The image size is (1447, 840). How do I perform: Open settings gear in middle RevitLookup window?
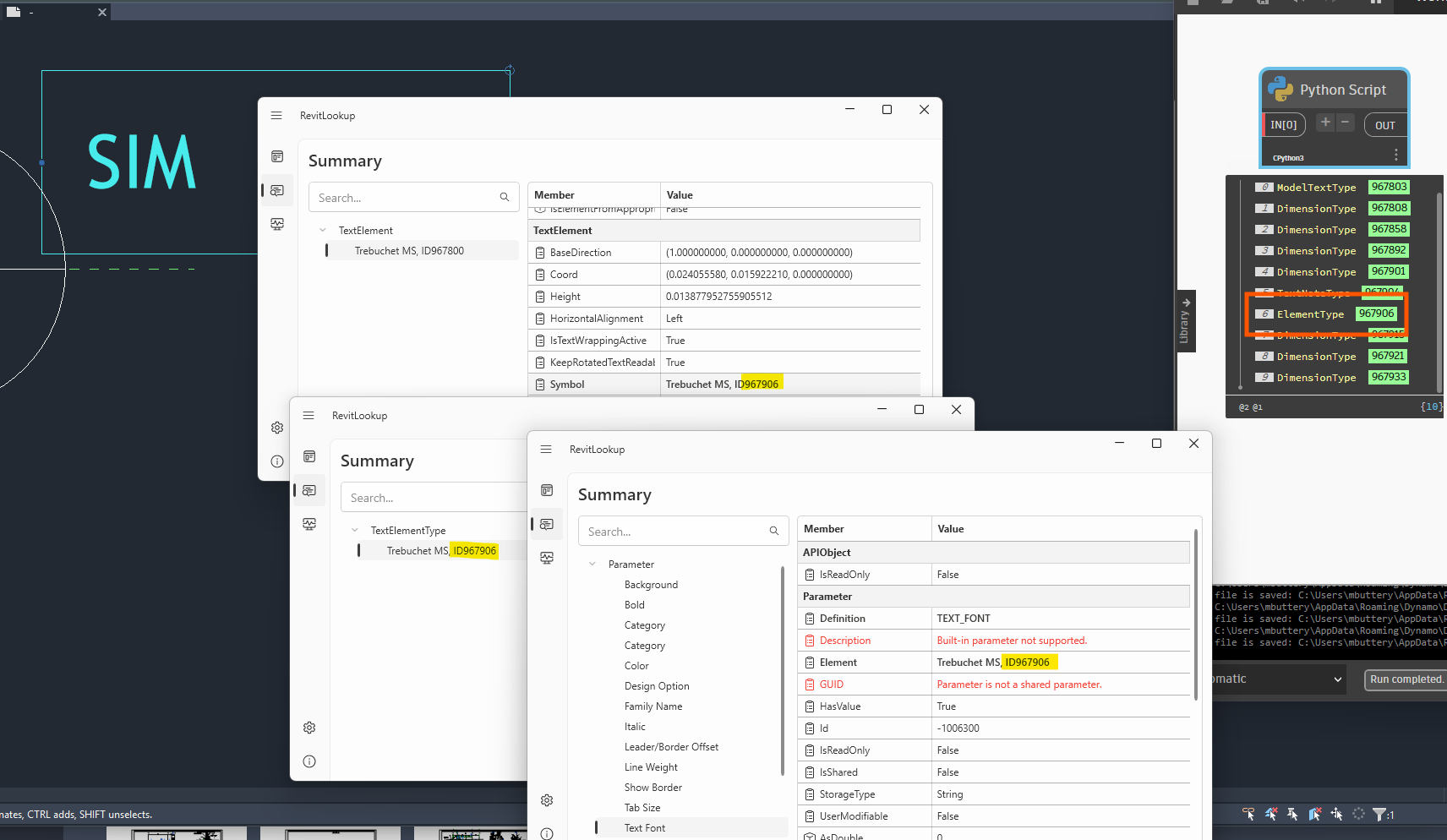[309, 728]
